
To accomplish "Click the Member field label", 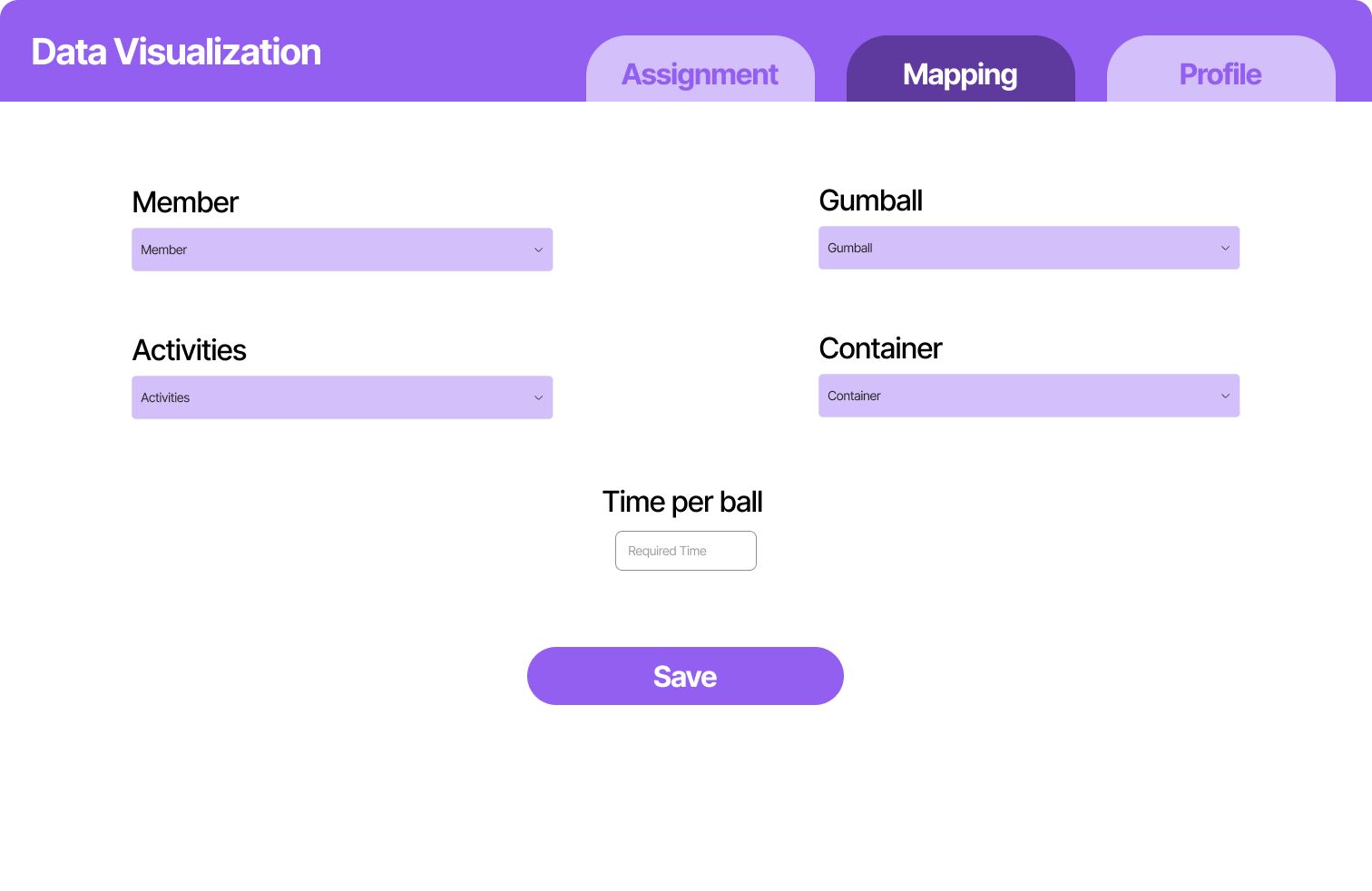I will 185,202.
